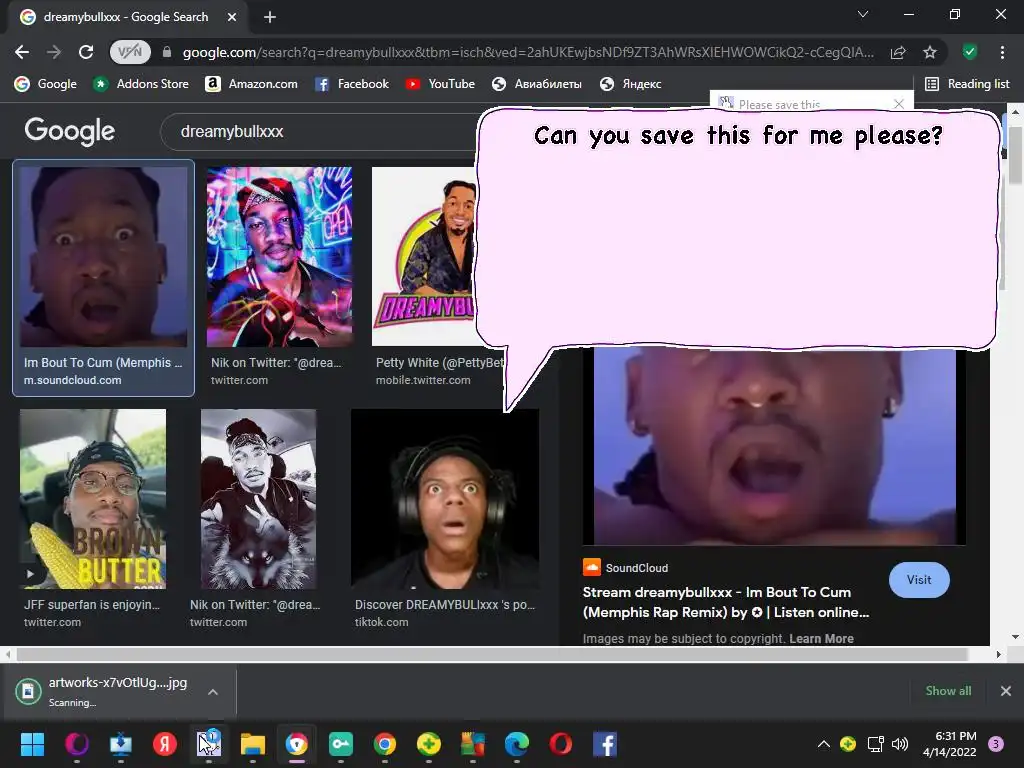Viewport: 1024px width, 768px height.
Task: Click the lock site info icon
Action: point(167,52)
